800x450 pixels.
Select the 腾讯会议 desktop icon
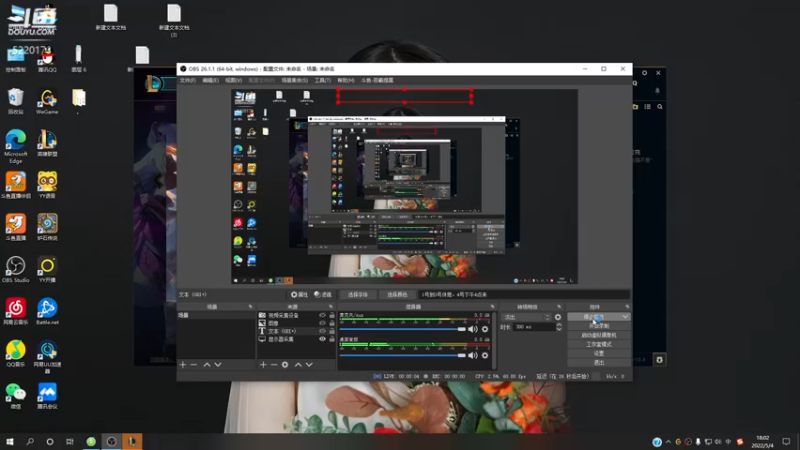point(47,396)
